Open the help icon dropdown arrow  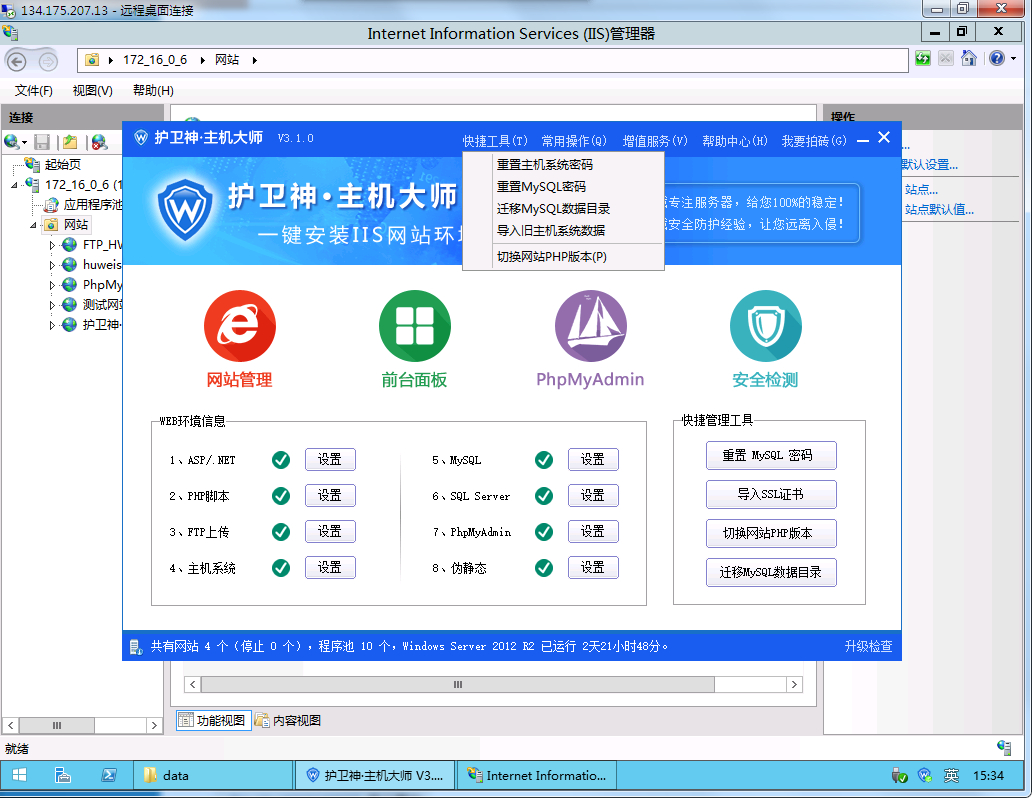click(x=1014, y=59)
